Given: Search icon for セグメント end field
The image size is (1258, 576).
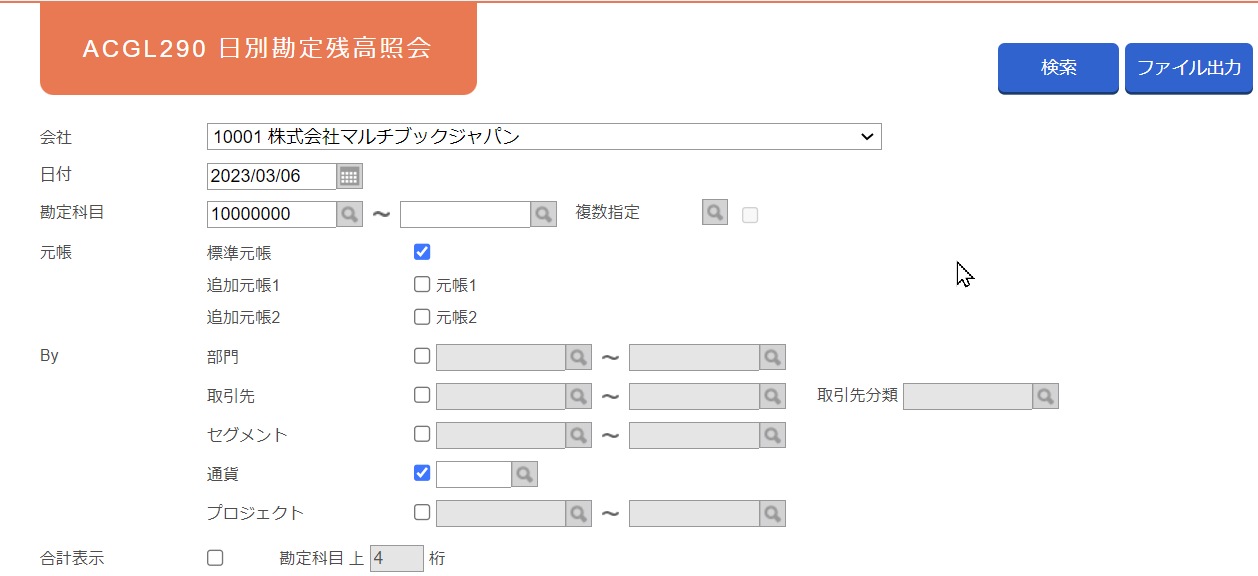Looking at the screenshot, I should pyautogui.click(x=772, y=435).
